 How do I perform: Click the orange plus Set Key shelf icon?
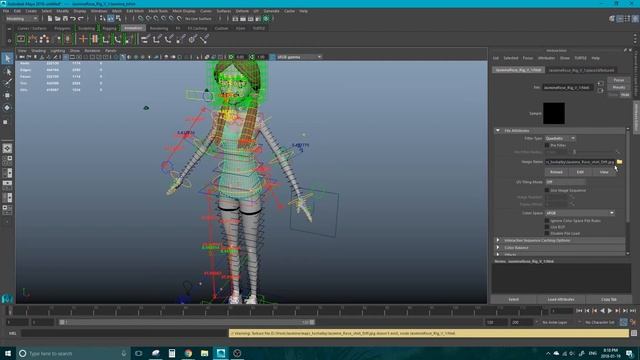[83, 39]
